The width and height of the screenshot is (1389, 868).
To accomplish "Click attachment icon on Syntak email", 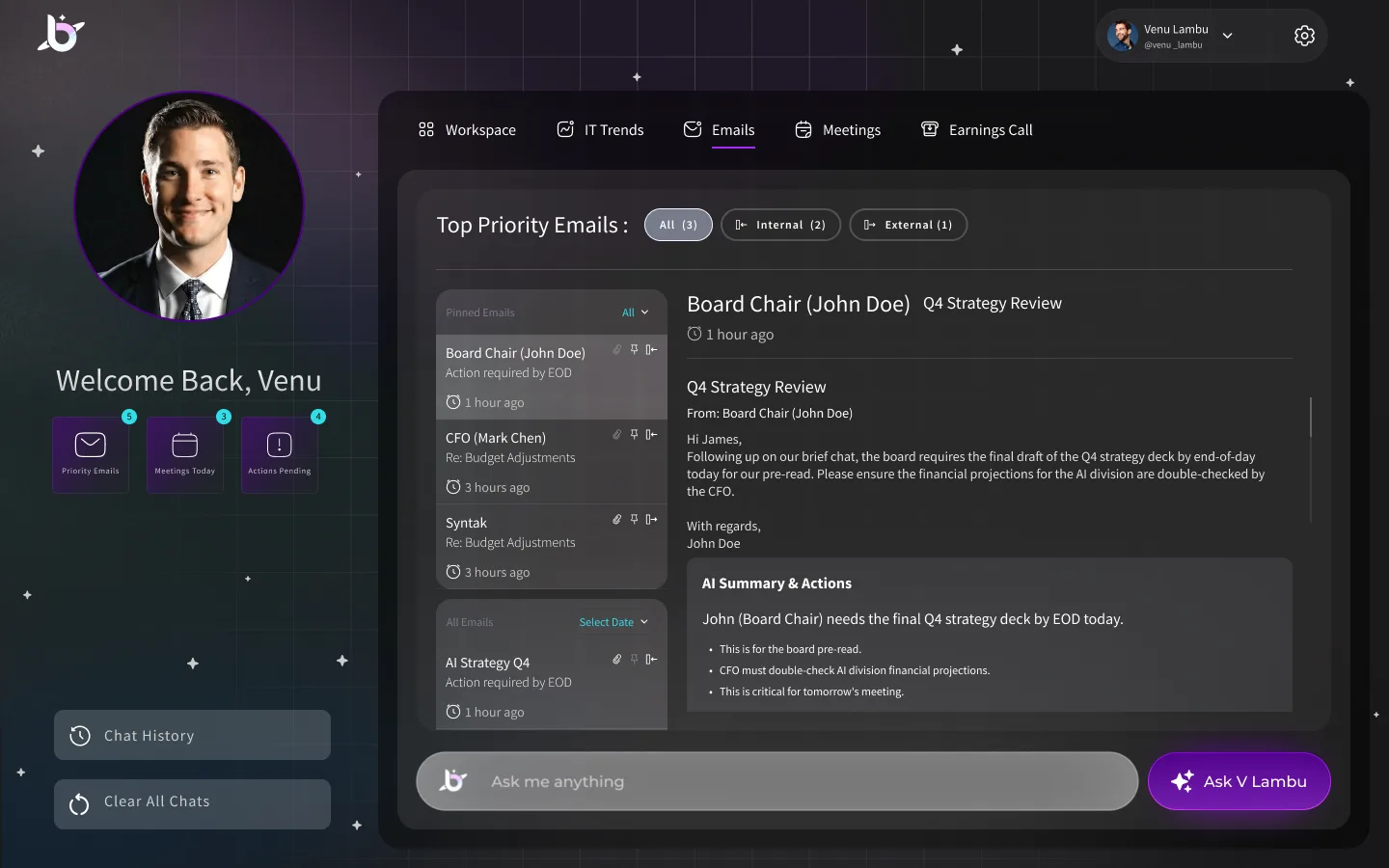I will tap(616, 519).
